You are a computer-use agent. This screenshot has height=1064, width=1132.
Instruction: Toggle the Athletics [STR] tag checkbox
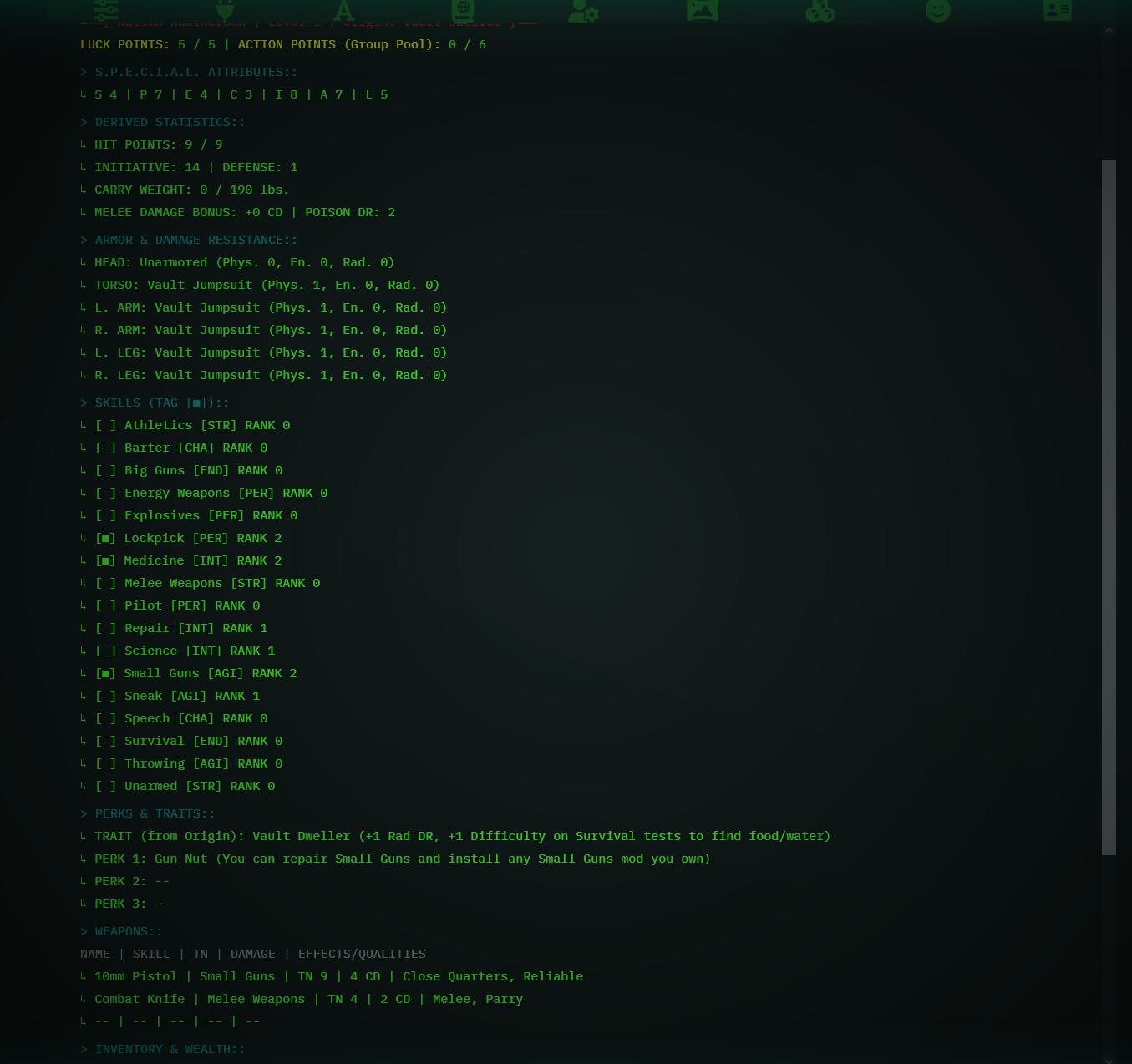pos(106,425)
